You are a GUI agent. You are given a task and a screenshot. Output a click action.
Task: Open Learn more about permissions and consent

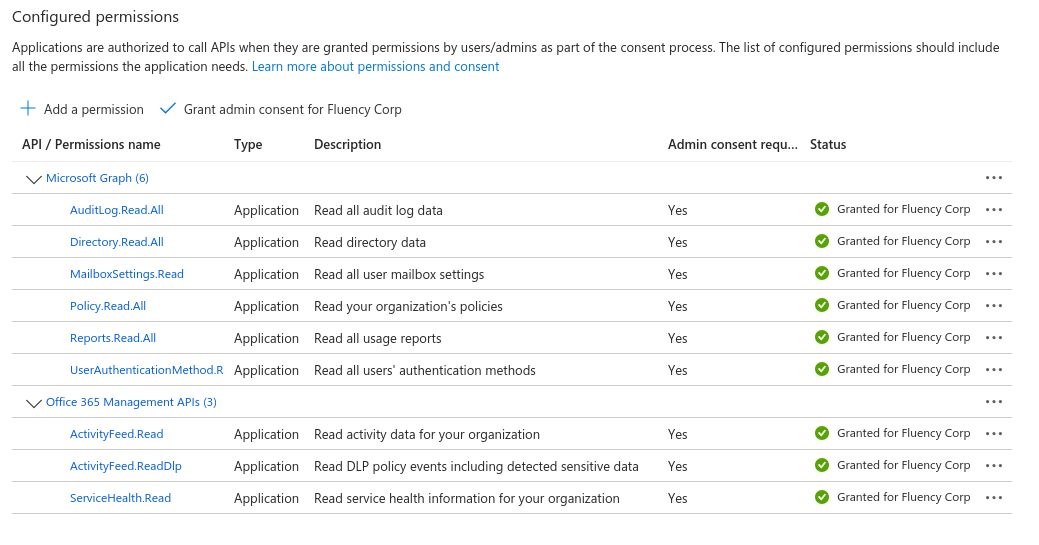375,66
